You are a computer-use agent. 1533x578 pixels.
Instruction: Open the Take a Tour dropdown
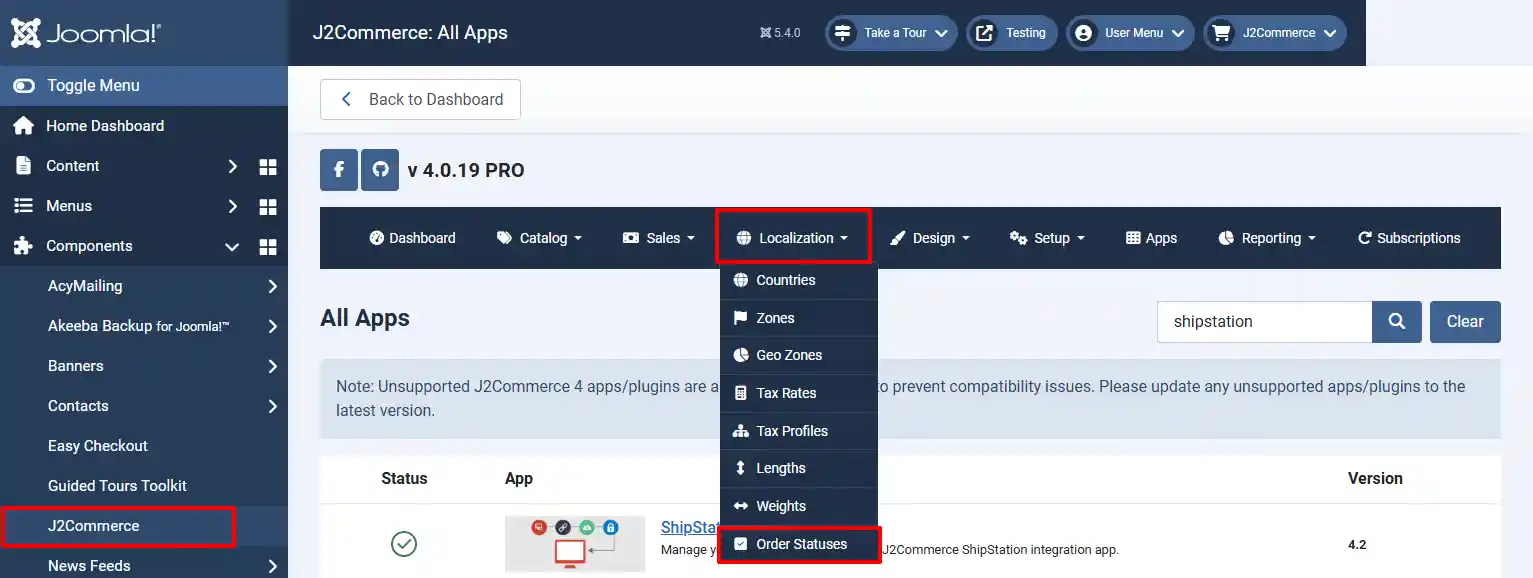(x=892, y=33)
